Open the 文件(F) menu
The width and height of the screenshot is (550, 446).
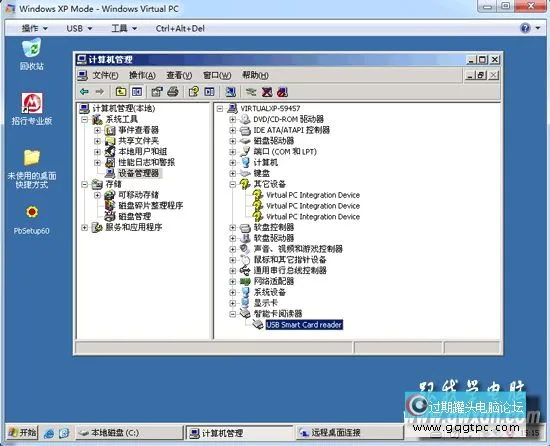pos(105,75)
